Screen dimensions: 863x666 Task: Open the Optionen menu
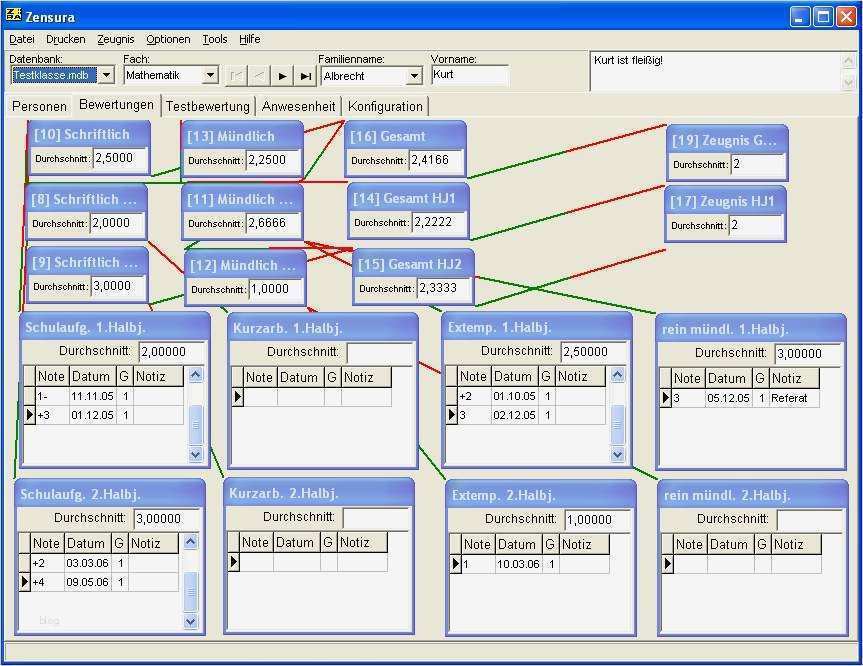pyautogui.click(x=168, y=39)
